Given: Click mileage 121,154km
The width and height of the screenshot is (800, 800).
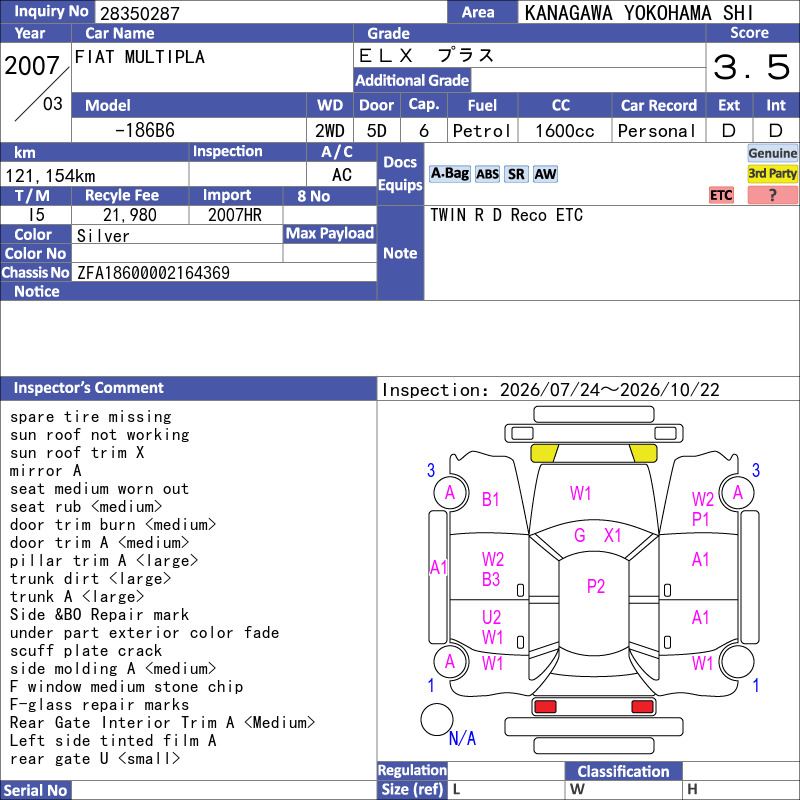Looking at the screenshot, I should (50, 176).
